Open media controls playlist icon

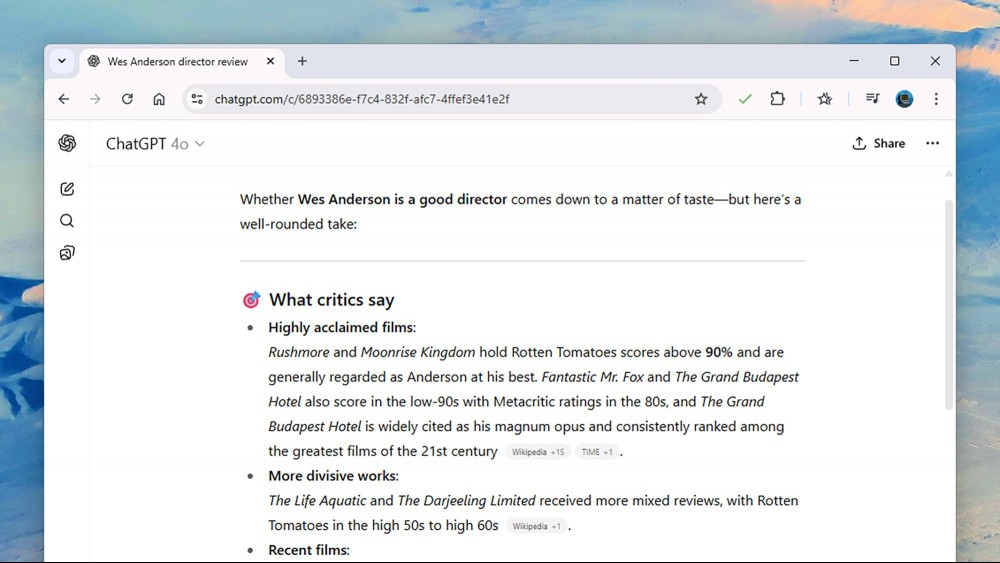872,98
